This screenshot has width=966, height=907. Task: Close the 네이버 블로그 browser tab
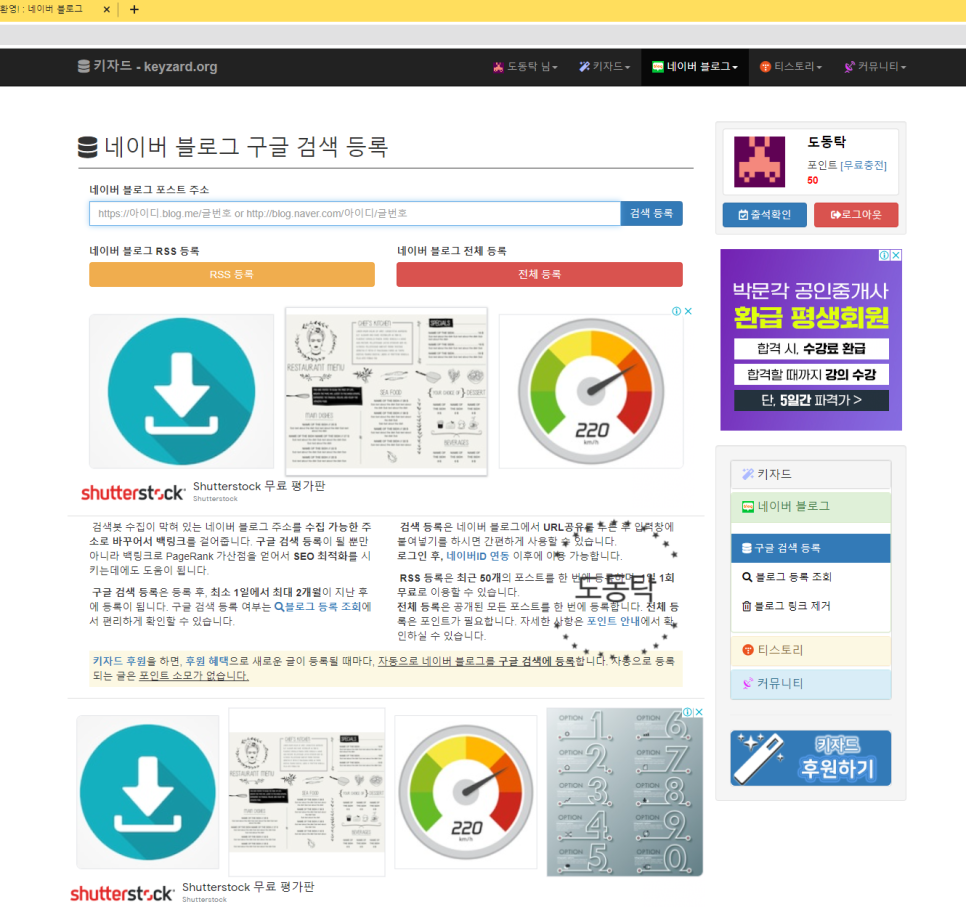pyautogui.click(x=107, y=9)
